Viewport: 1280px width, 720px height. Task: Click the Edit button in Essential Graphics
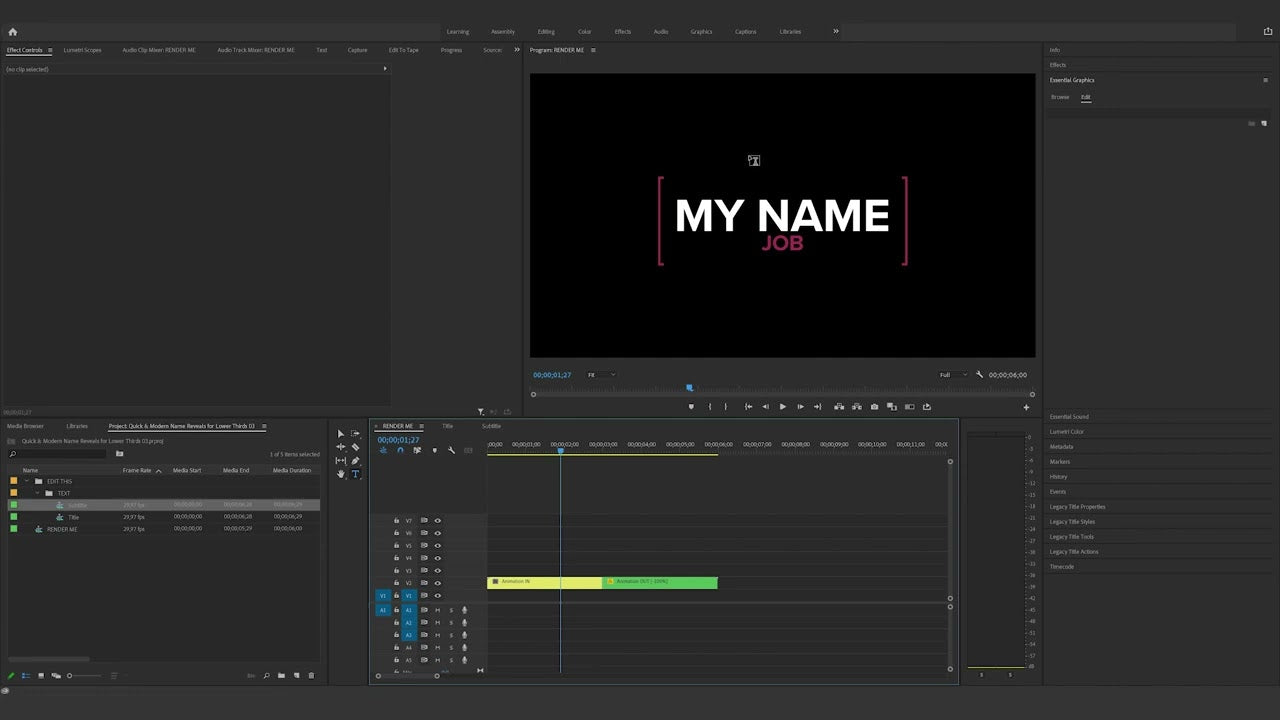tap(1086, 97)
